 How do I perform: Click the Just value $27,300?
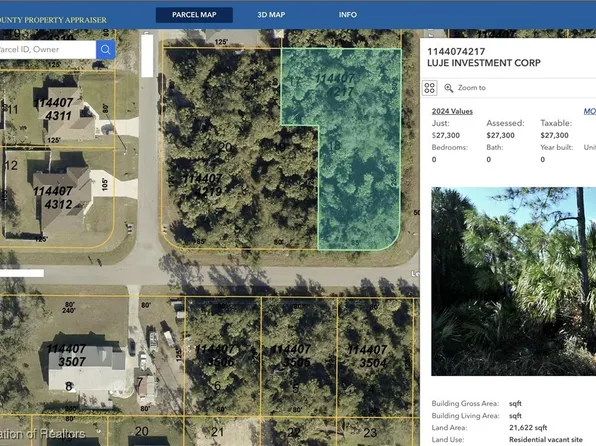[446, 135]
